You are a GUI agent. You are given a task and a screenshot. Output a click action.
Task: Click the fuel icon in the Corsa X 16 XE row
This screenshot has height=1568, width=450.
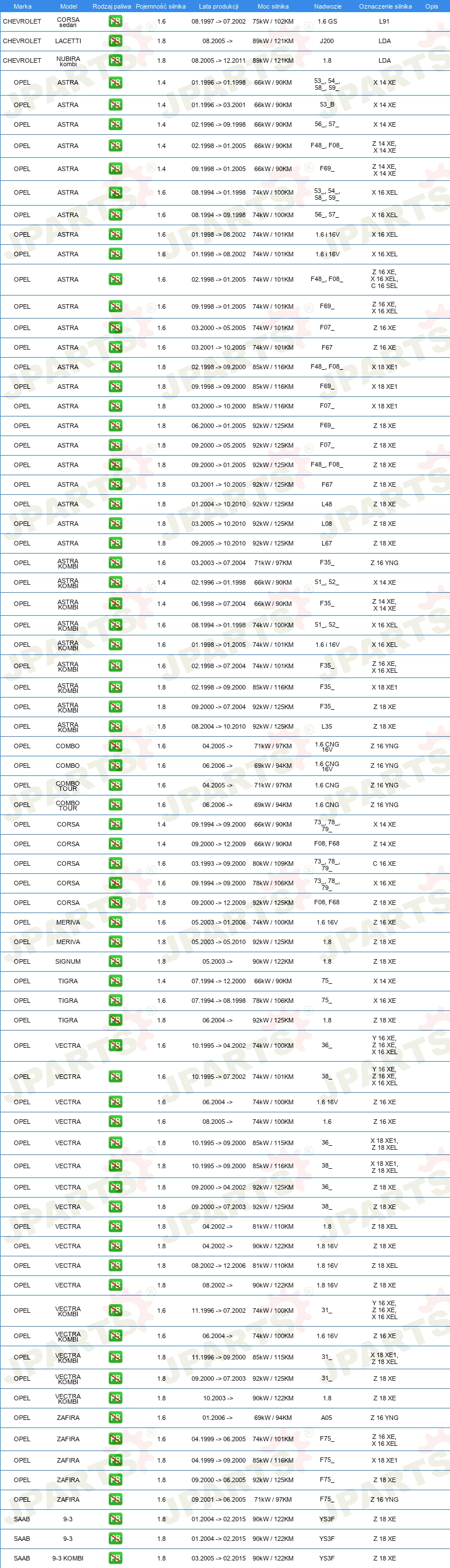(x=115, y=883)
